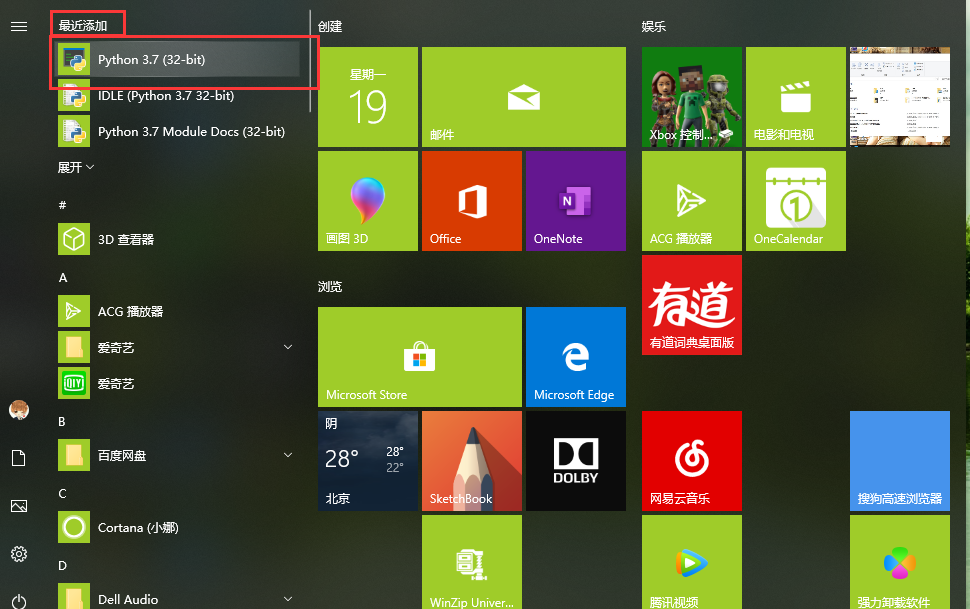Open the 网易云音乐 tile

[692, 461]
